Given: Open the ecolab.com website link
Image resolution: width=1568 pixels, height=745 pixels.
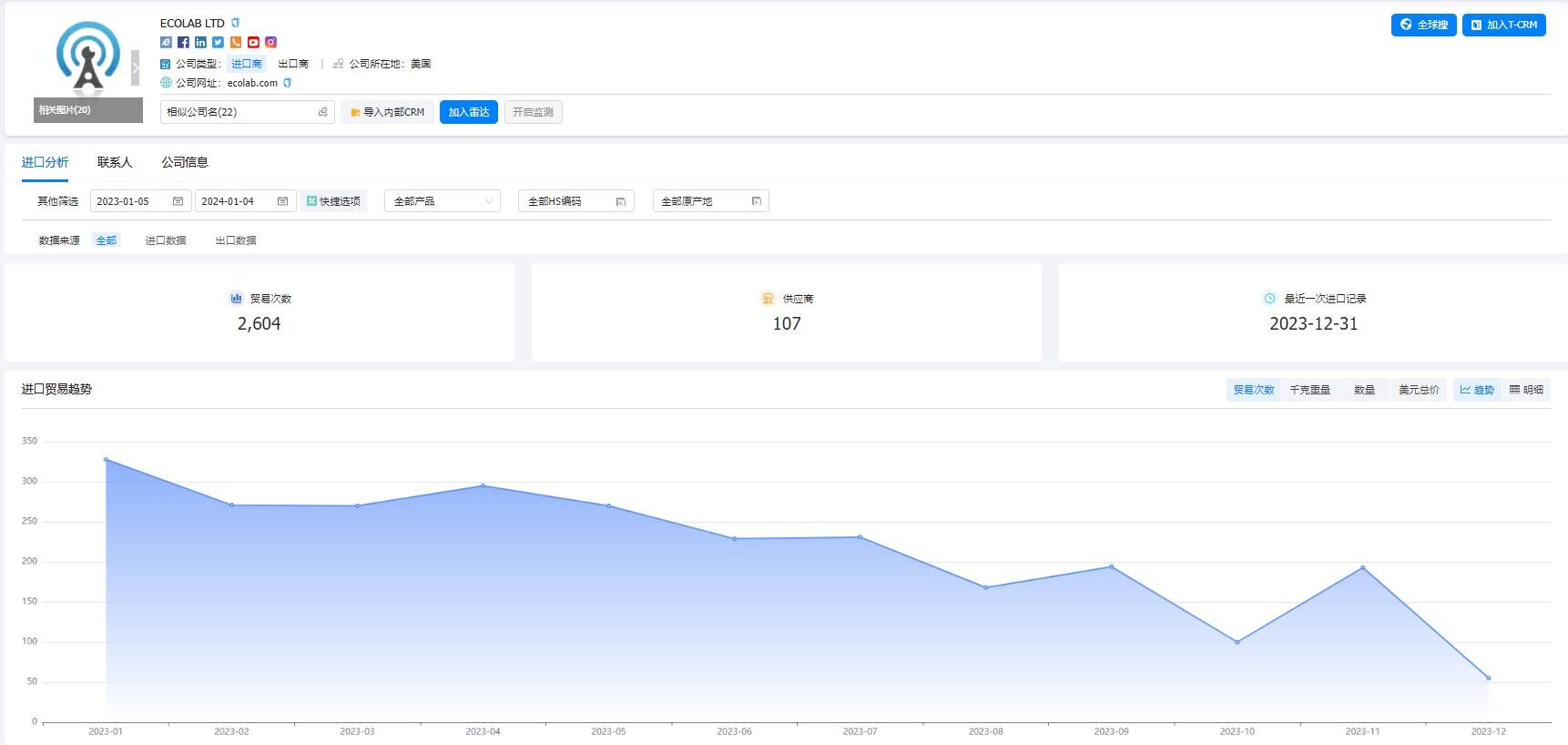Looking at the screenshot, I should 252,83.
